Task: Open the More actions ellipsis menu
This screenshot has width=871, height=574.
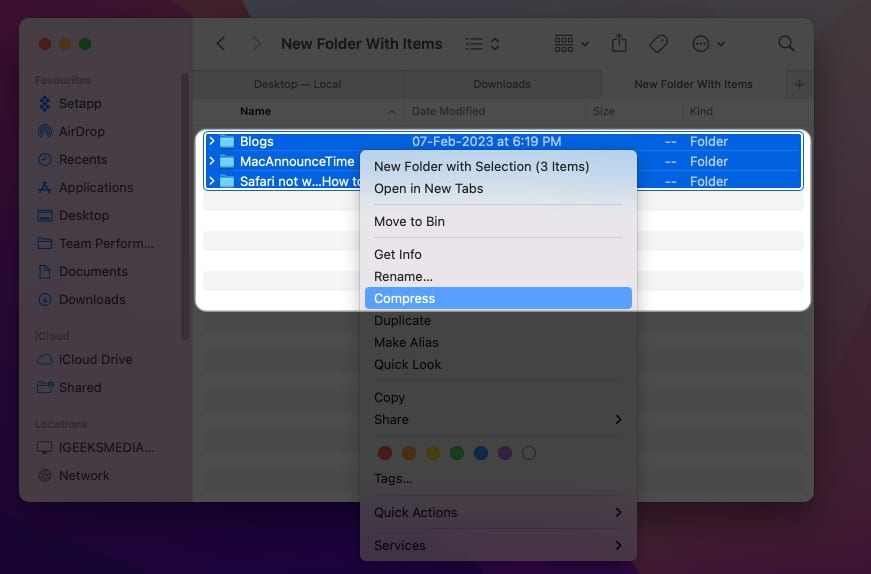Action: [708, 43]
